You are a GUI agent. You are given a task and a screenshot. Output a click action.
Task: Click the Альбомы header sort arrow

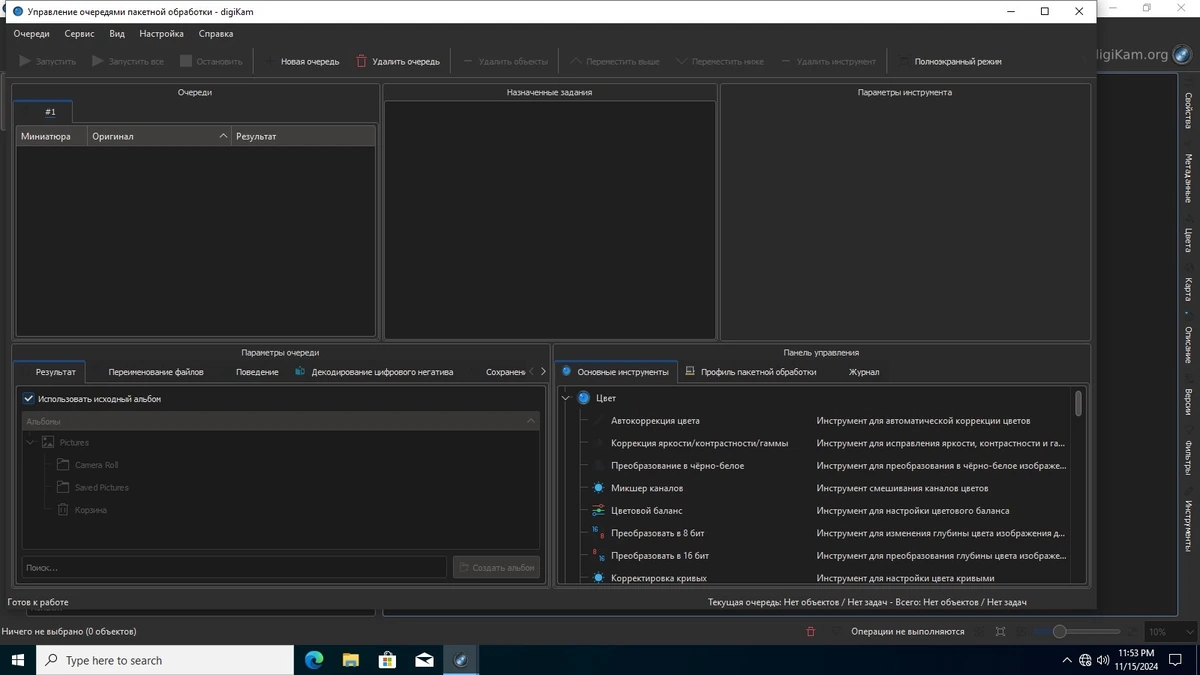click(x=530, y=421)
